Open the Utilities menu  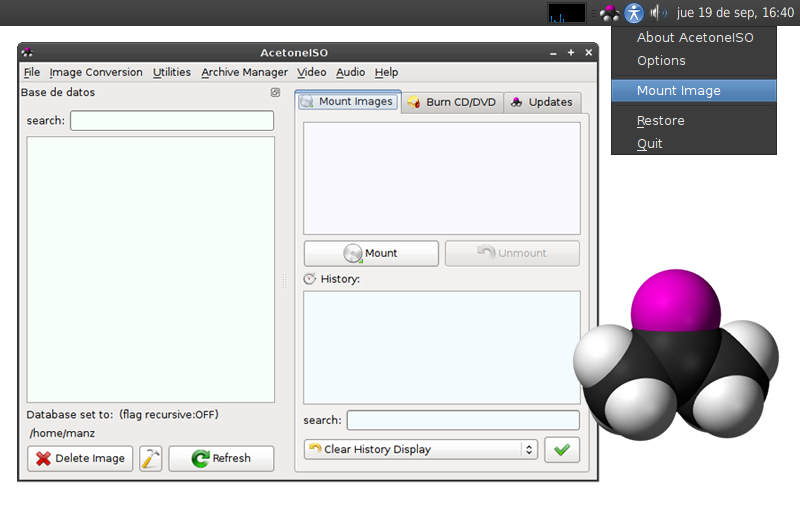pos(171,72)
